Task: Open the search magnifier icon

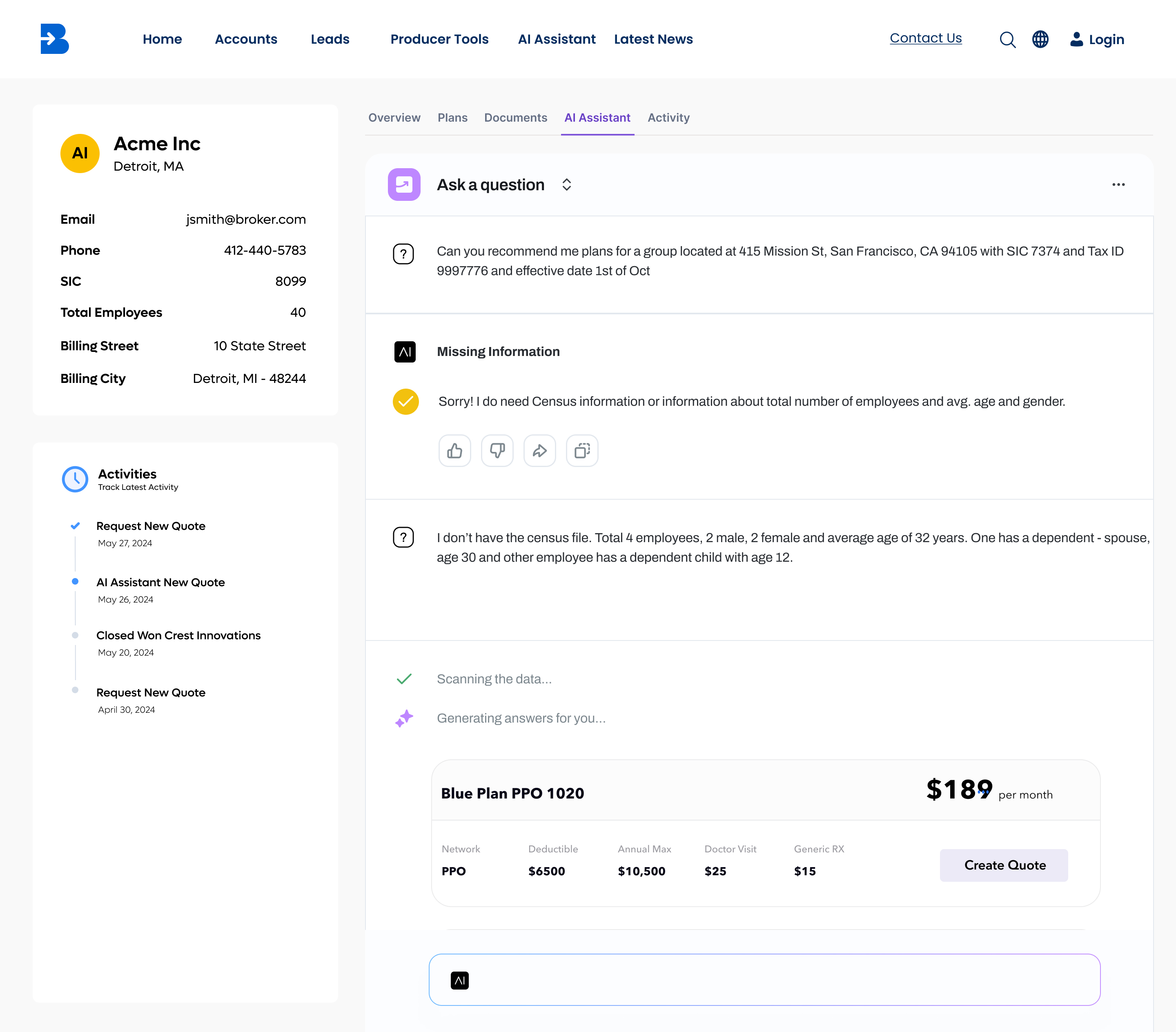Action: point(1007,40)
